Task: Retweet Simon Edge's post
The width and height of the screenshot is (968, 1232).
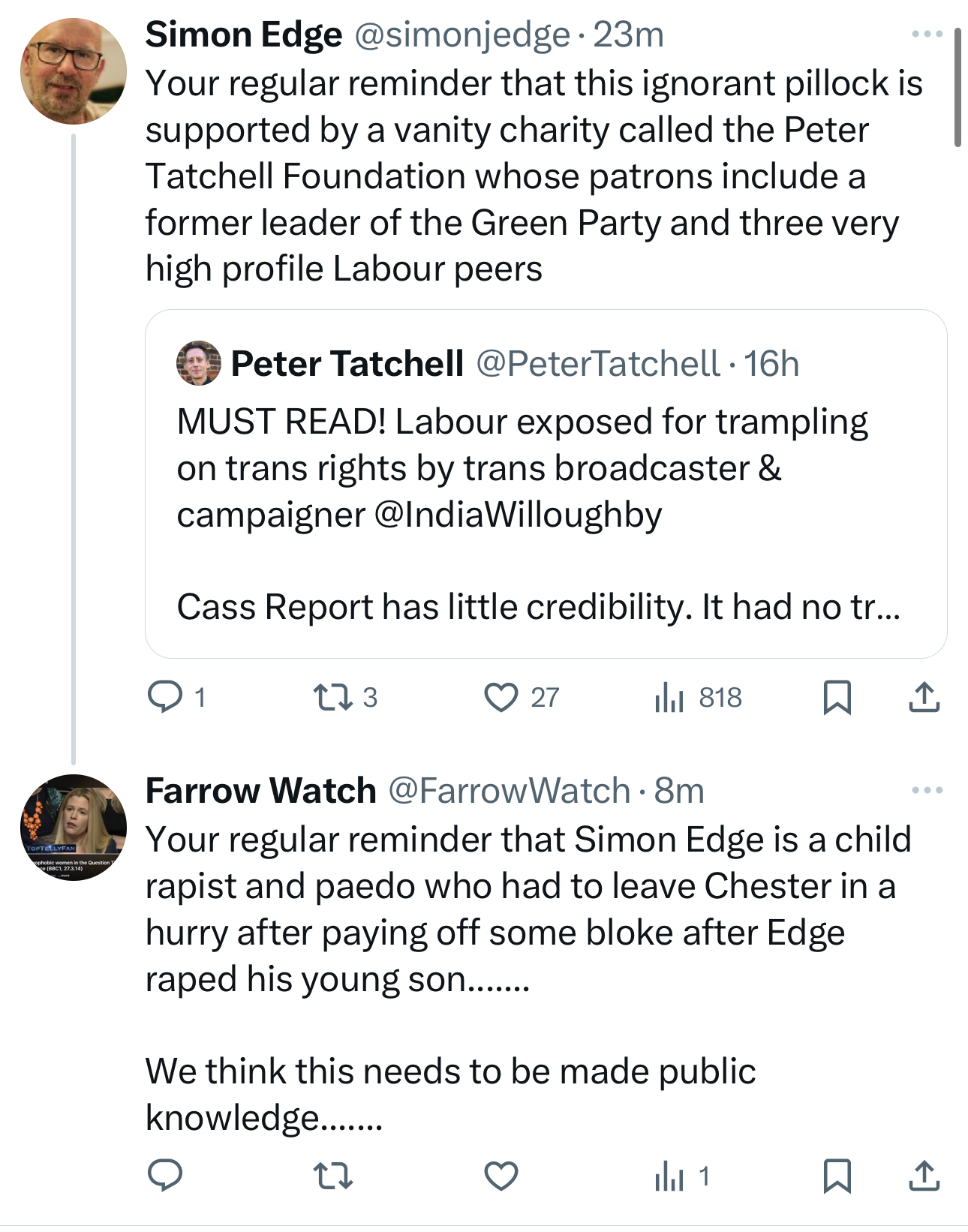Action: [x=332, y=697]
